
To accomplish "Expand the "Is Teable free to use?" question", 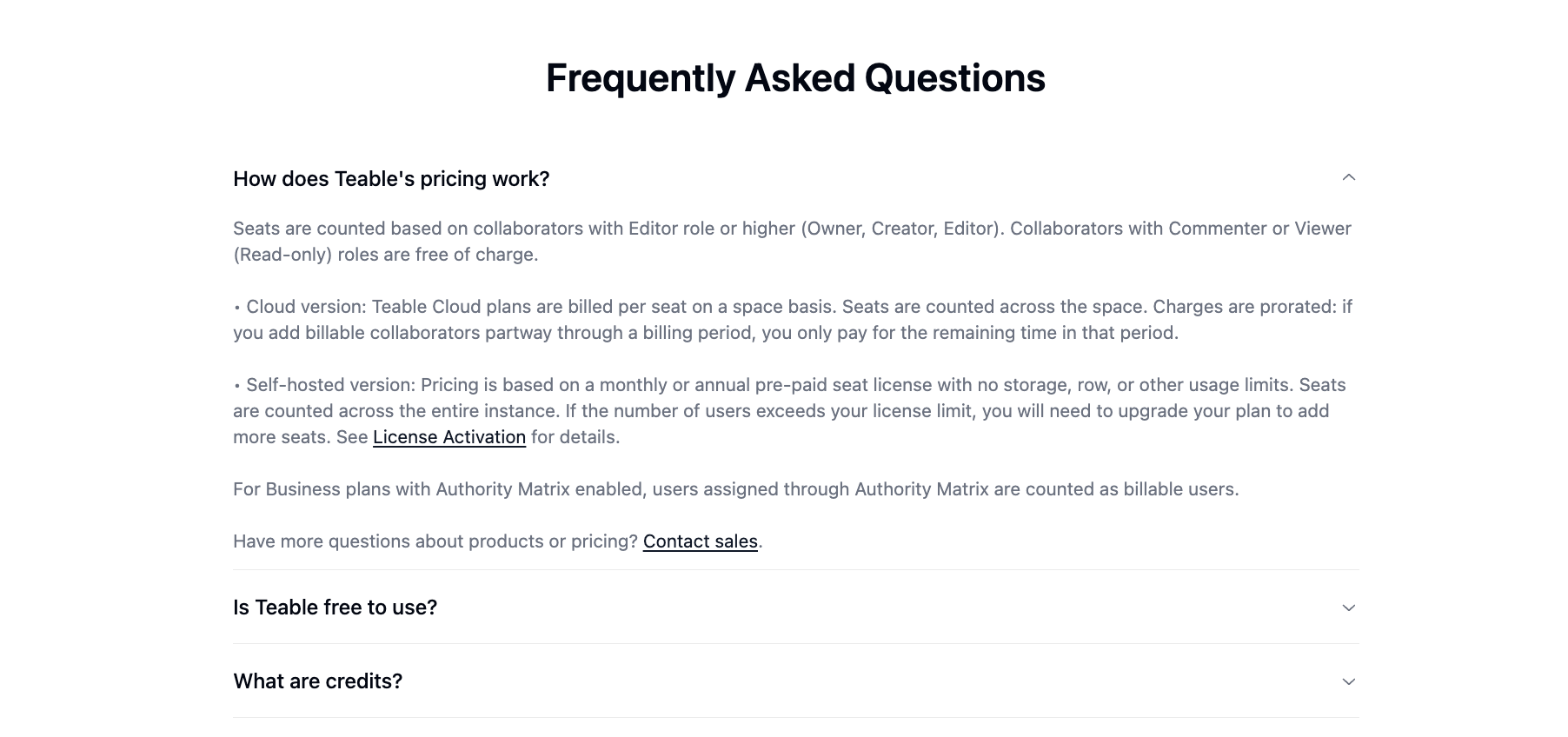I will [335, 608].
